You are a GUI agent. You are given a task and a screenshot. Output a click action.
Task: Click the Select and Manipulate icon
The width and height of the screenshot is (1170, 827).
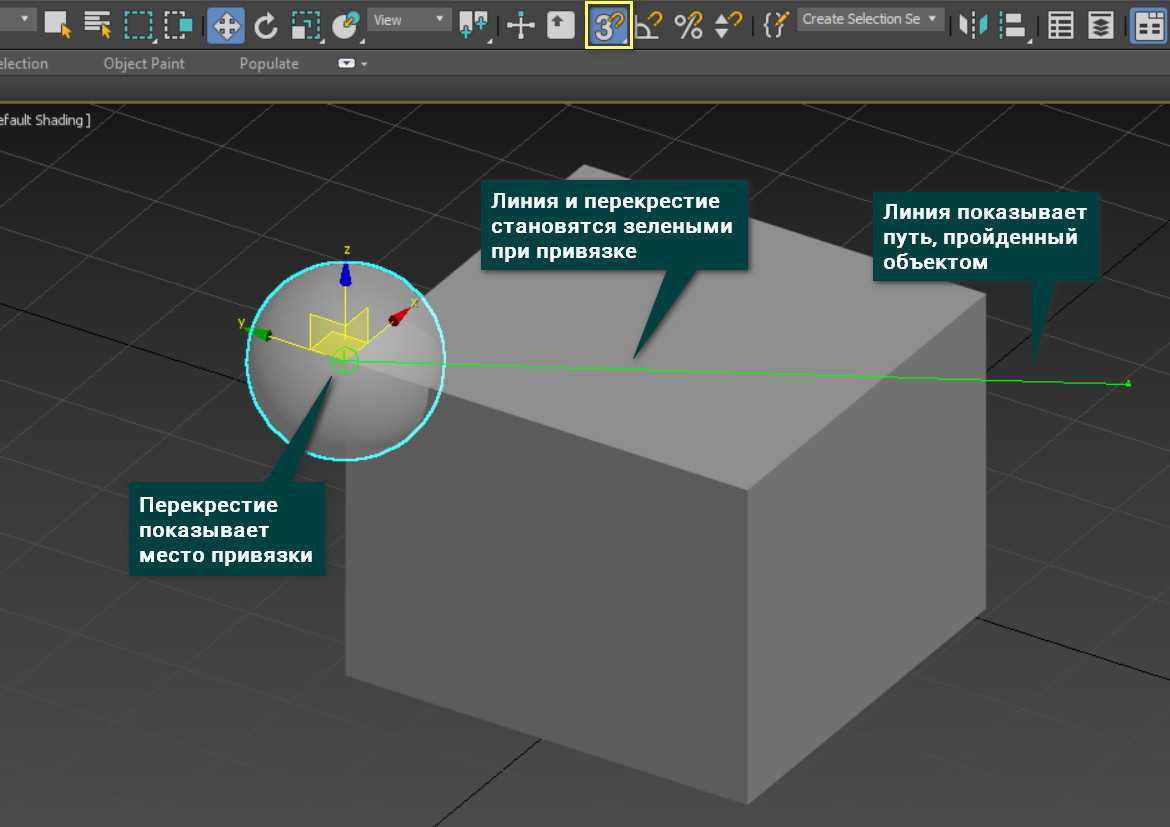tap(521, 25)
